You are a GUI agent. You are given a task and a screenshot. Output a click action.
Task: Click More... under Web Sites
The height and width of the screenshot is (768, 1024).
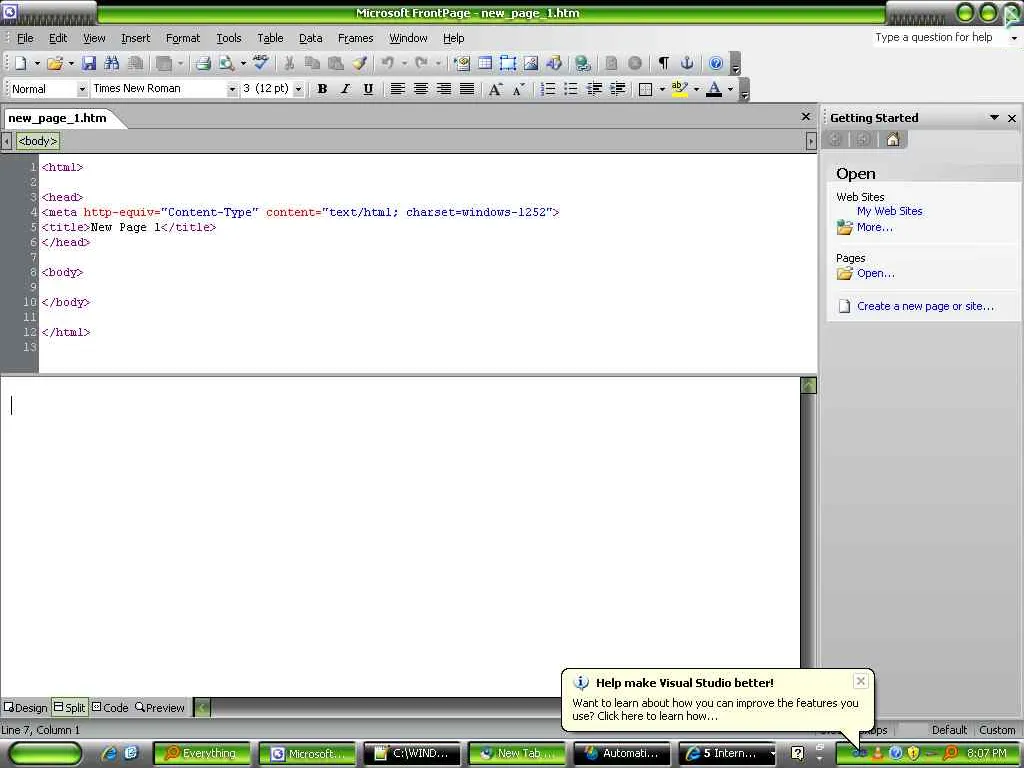pyautogui.click(x=874, y=227)
